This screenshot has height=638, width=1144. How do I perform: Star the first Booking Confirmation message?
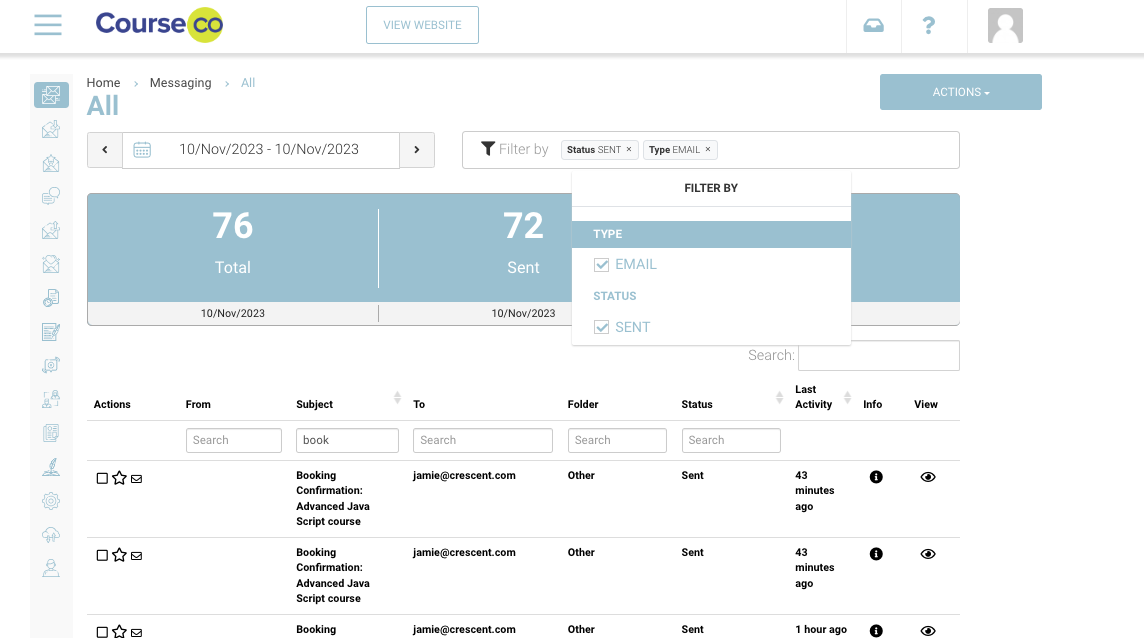click(119, 478)
